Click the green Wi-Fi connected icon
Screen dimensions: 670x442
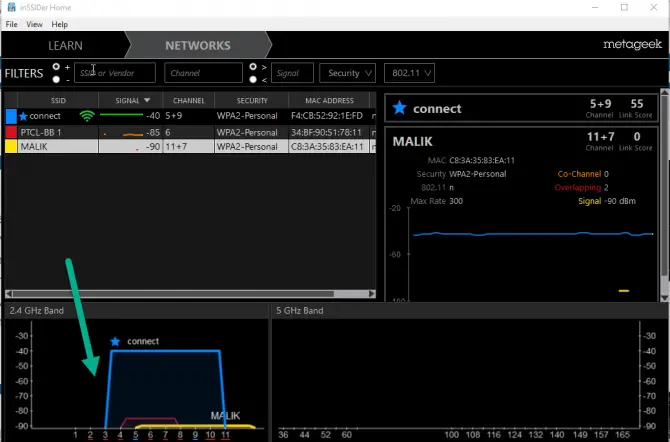(87, 116)
